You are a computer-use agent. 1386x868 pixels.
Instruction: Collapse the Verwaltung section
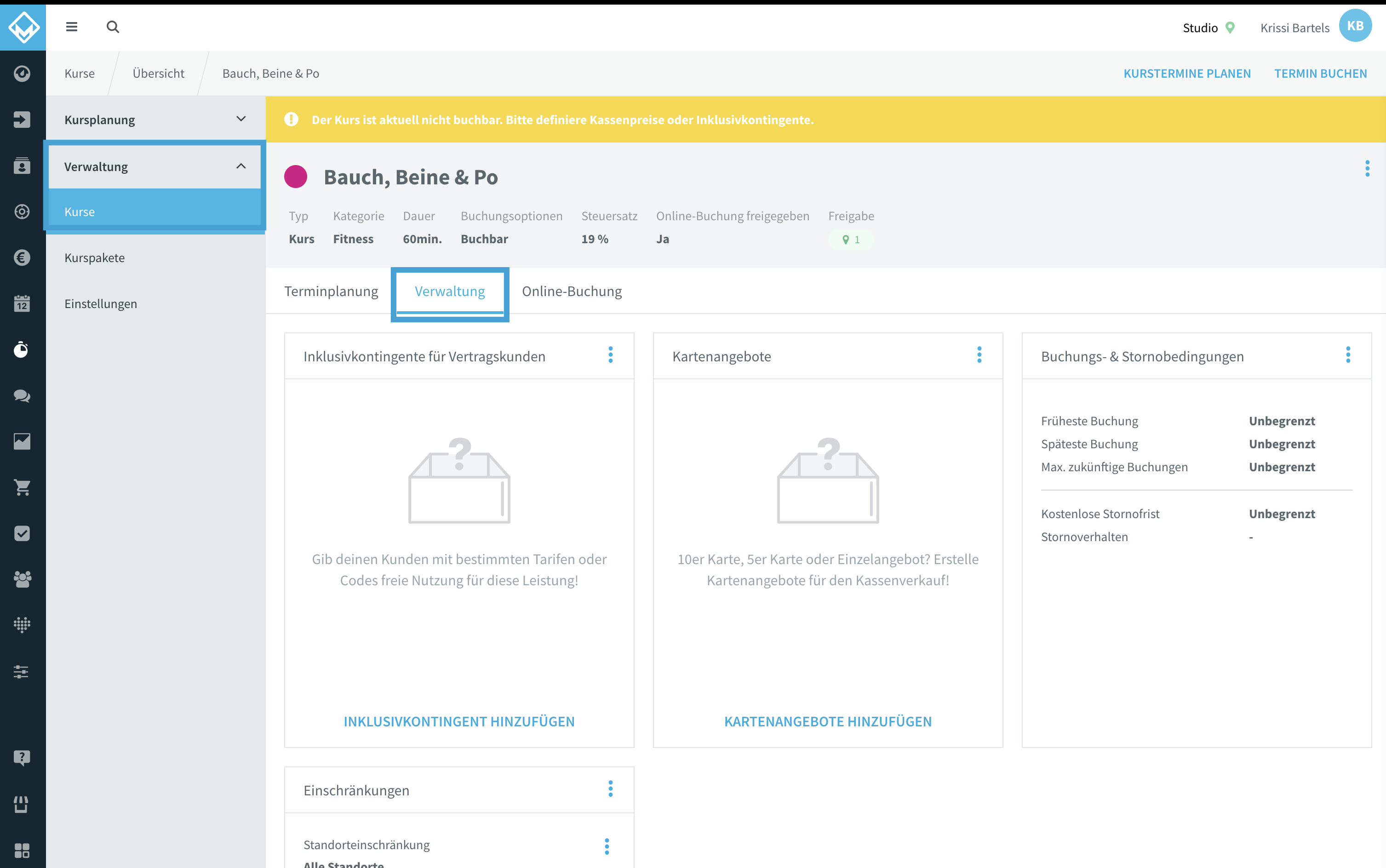pos(155,166)
